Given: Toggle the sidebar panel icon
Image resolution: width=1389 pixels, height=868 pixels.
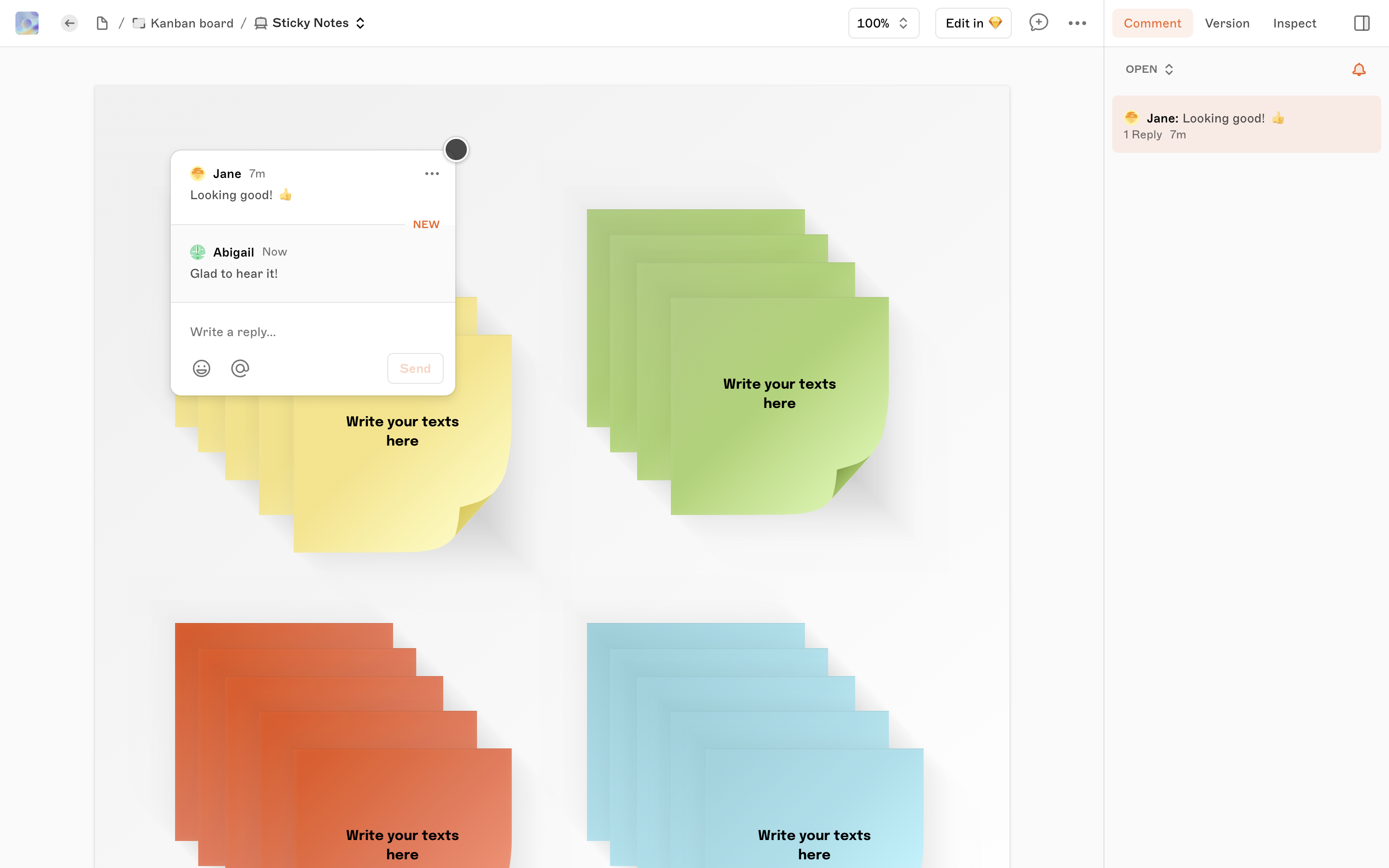Looking at the screenshot, I should (1362, 23).
